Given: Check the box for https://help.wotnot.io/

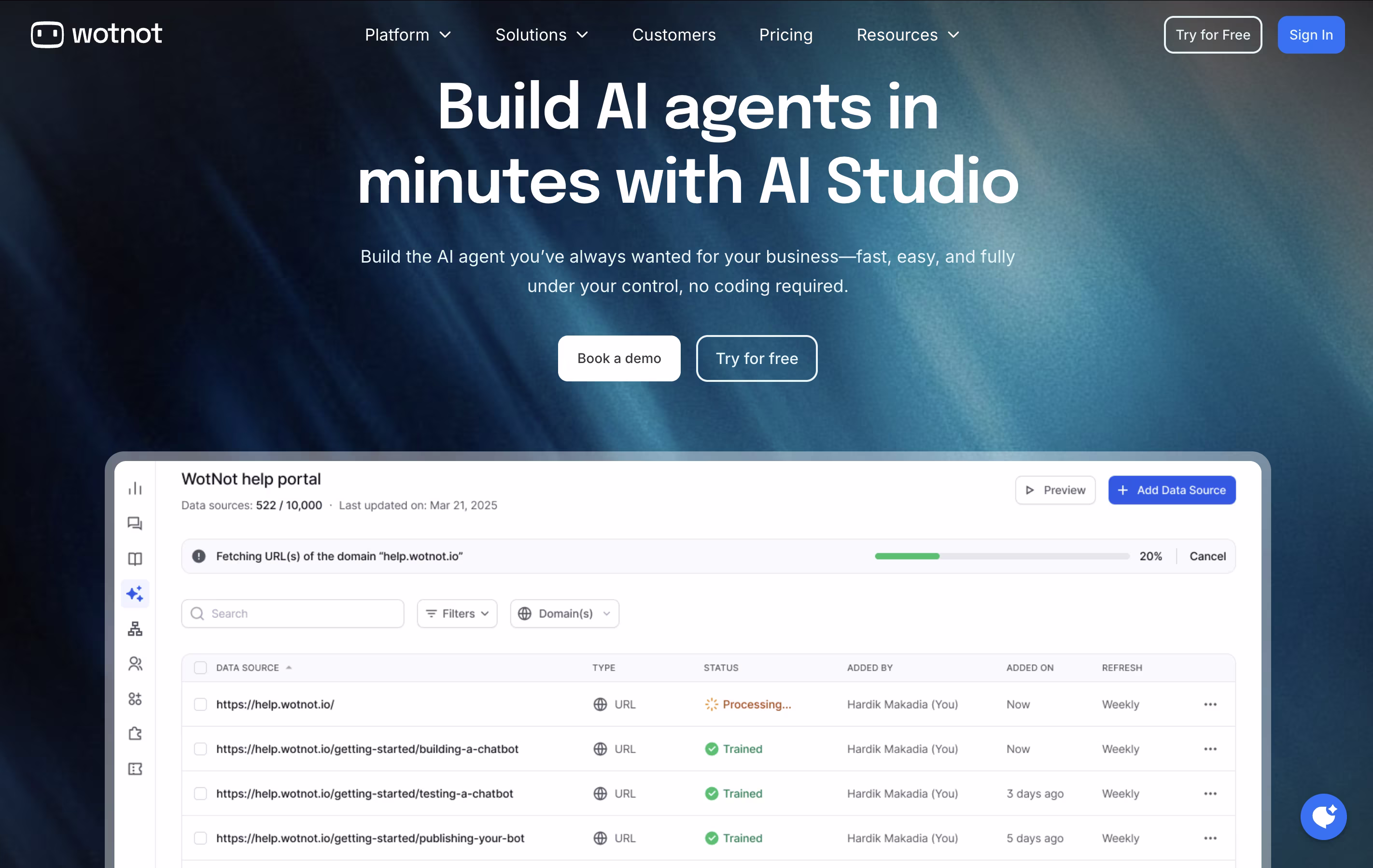Looking at the screenshot, I should 200,704.
